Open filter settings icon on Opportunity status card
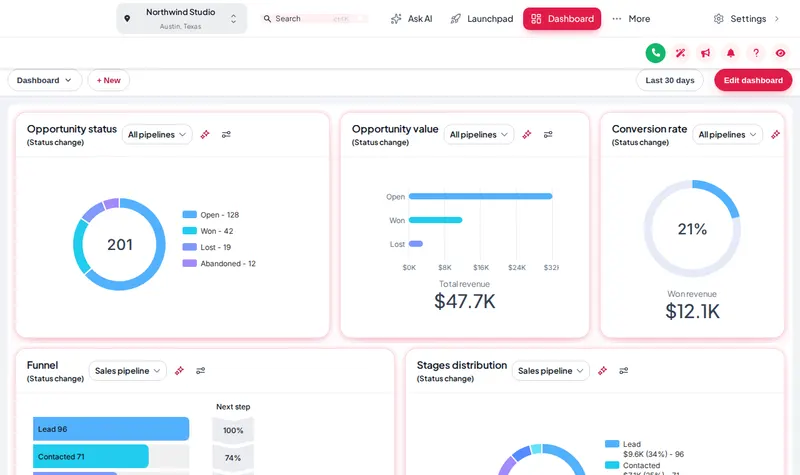800x475 pixels. pyautogui.click(x=226, y=134)
